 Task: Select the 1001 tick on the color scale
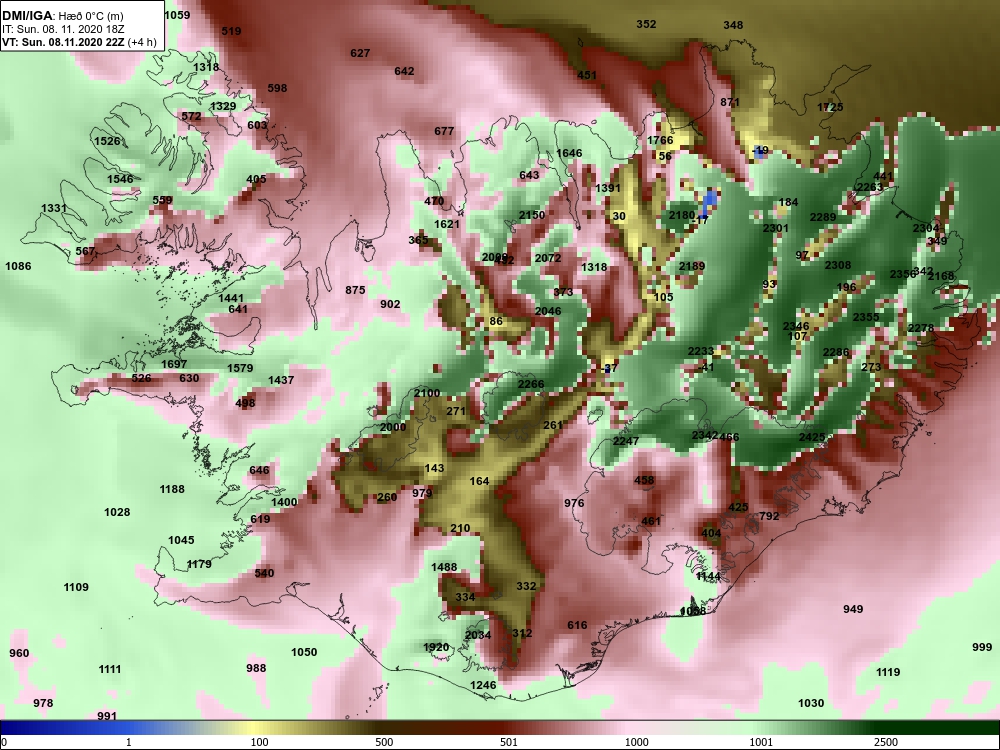(761, 742)
